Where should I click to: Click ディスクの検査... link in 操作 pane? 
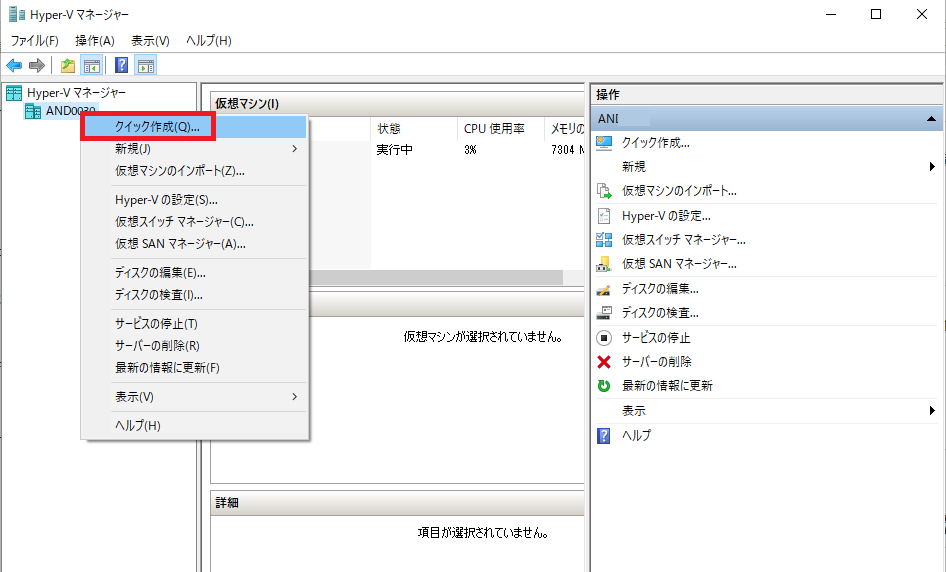[661, 313]
